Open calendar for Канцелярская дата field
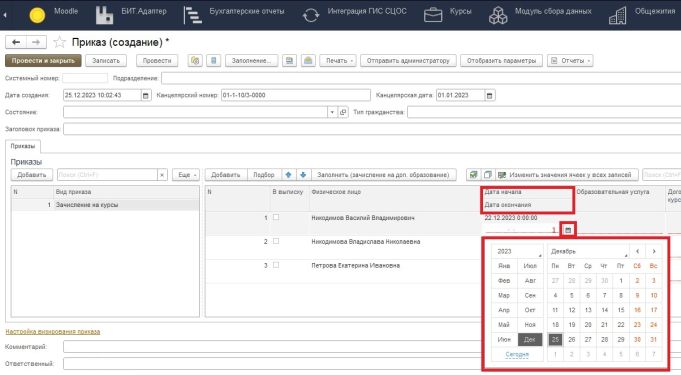The height and width of the screenshot is (375, 681). 489,95
